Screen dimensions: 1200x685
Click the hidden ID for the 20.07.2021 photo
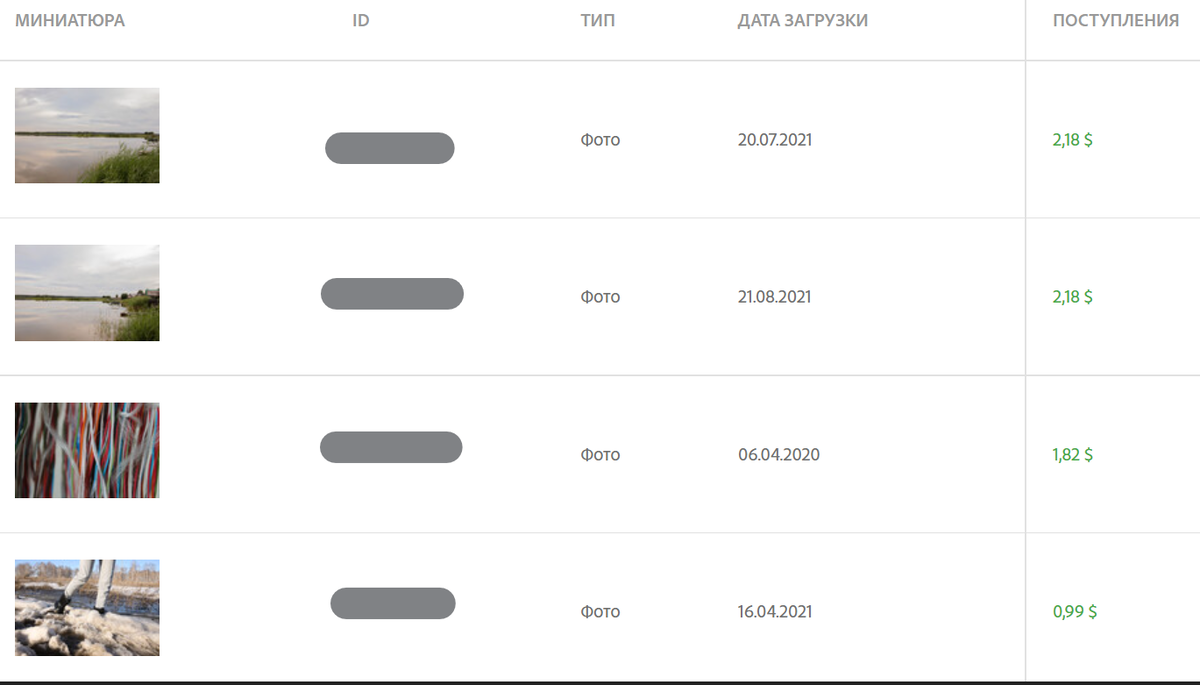(x=390, y=148)
